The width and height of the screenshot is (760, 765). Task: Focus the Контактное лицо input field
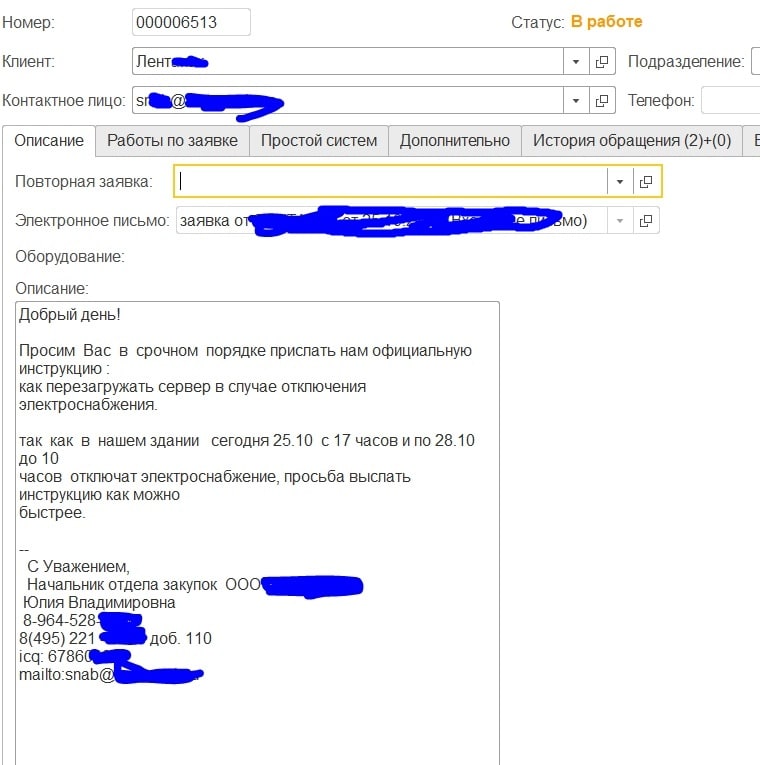click(x=347, y=101)
